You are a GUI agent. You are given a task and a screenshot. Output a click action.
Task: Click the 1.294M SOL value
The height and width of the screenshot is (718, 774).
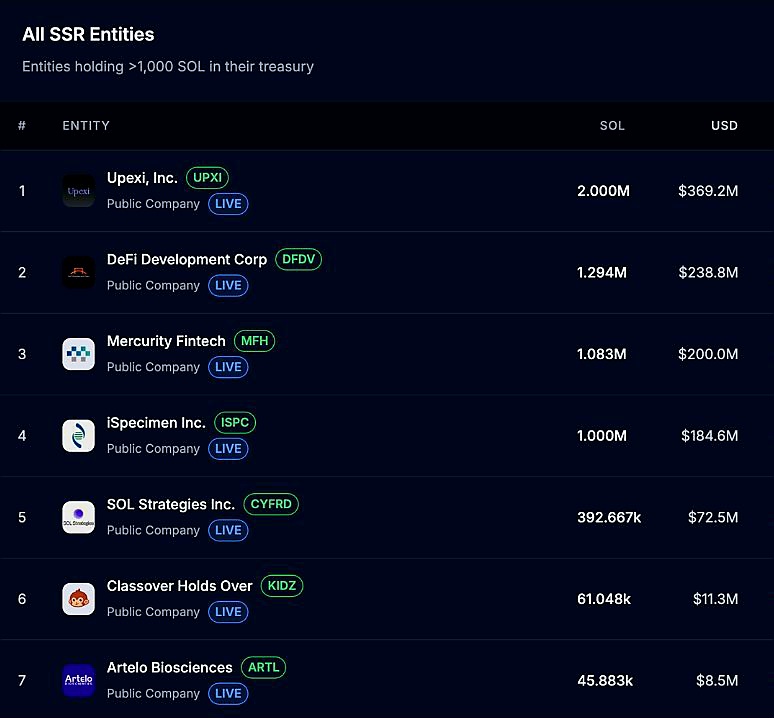click(x=602, y=272)
